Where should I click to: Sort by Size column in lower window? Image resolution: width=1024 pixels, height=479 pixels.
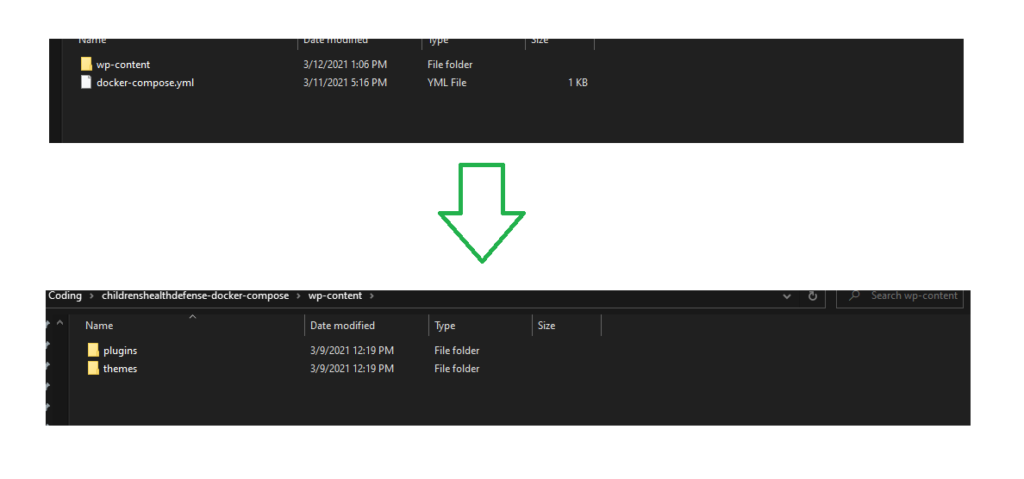click(546, 325)
